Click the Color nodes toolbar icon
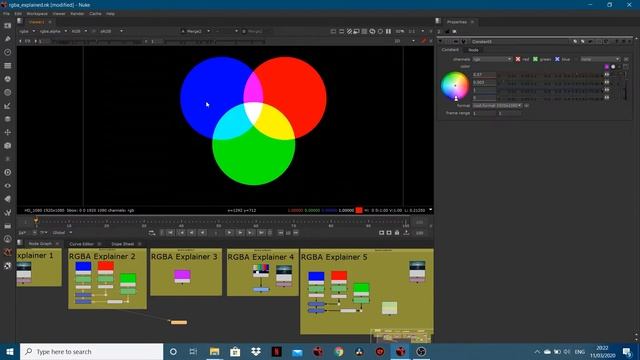Viewport: 640px width, 360px height. (x=7, y=79)
